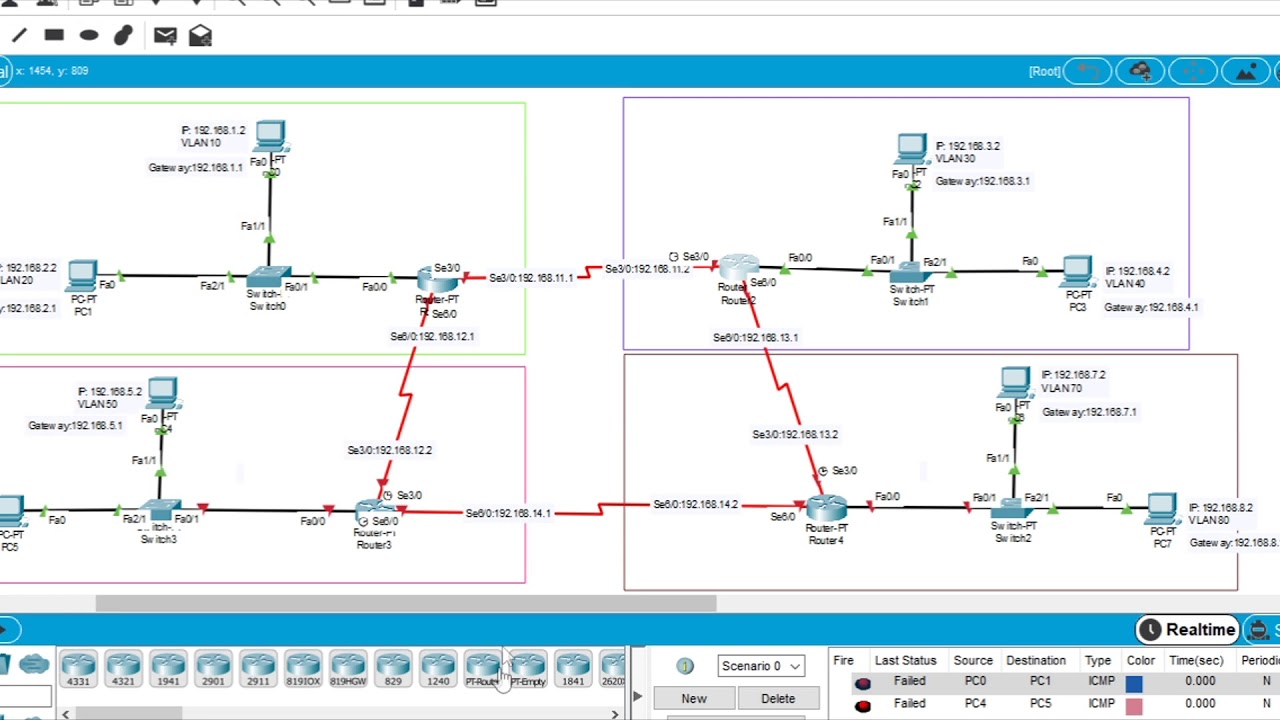Click the Source column header
This screenshot has width=1280, height=720.
(972, 661)
